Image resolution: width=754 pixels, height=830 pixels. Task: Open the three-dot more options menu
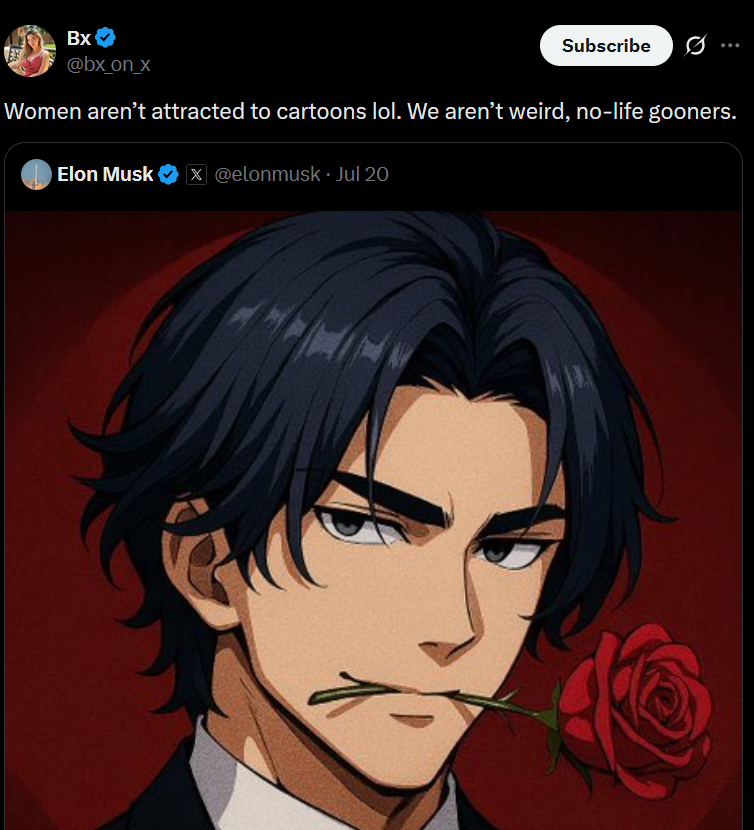(x=730, y=46)
